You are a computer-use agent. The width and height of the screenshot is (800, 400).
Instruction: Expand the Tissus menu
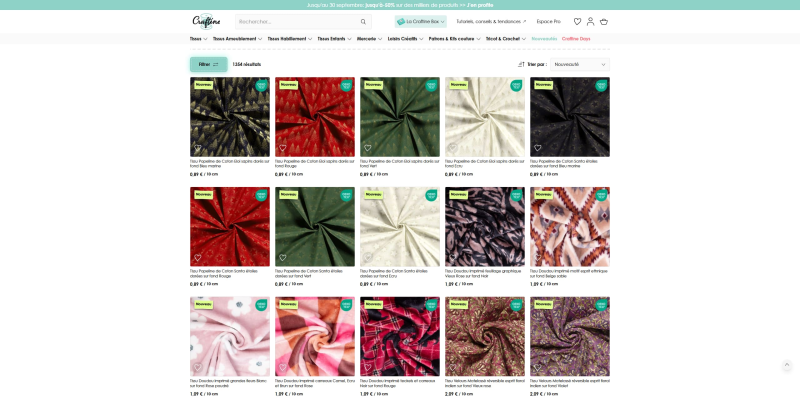[x=198, y=39]
